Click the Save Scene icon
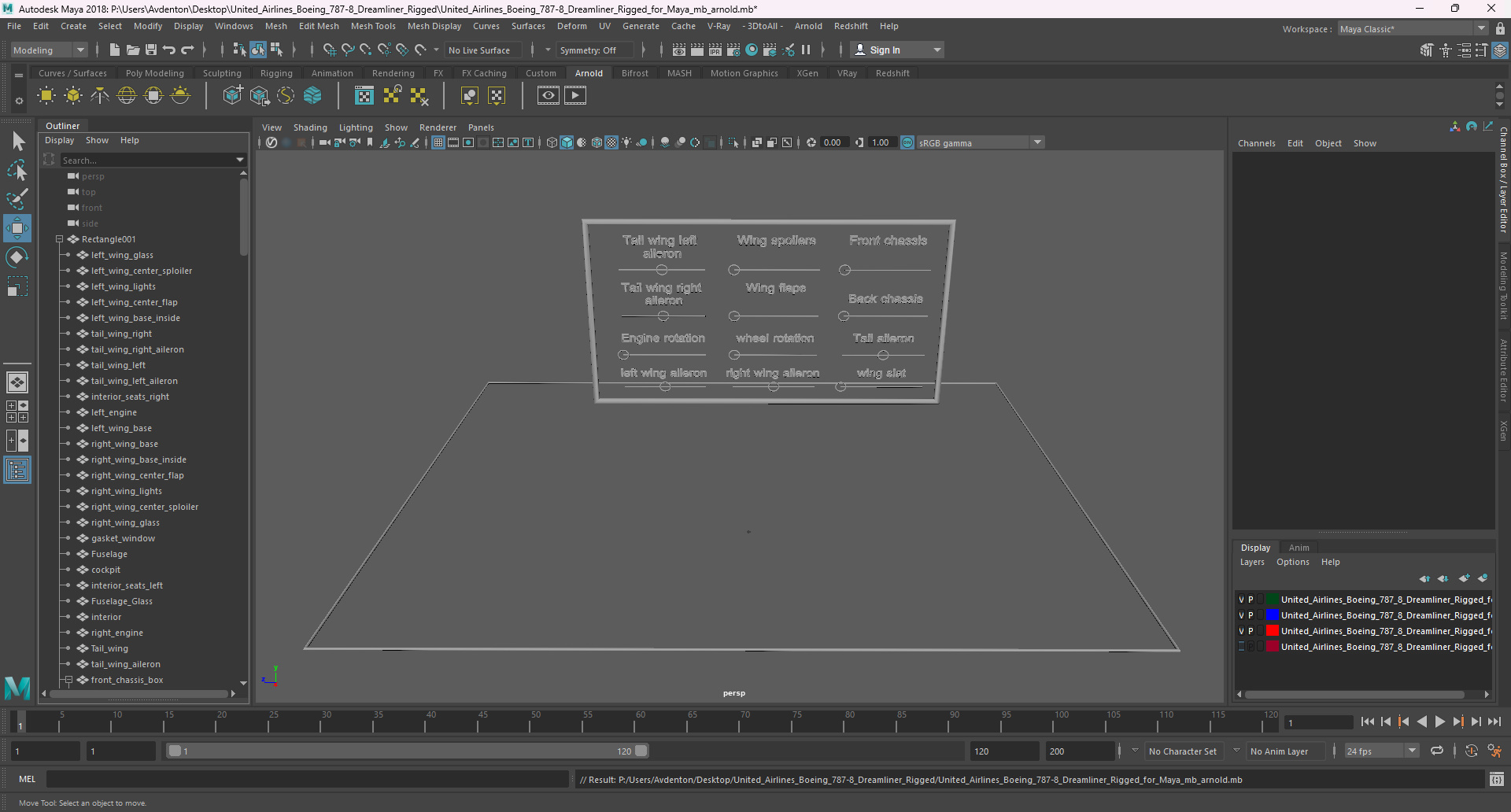 tap(150, 50)
